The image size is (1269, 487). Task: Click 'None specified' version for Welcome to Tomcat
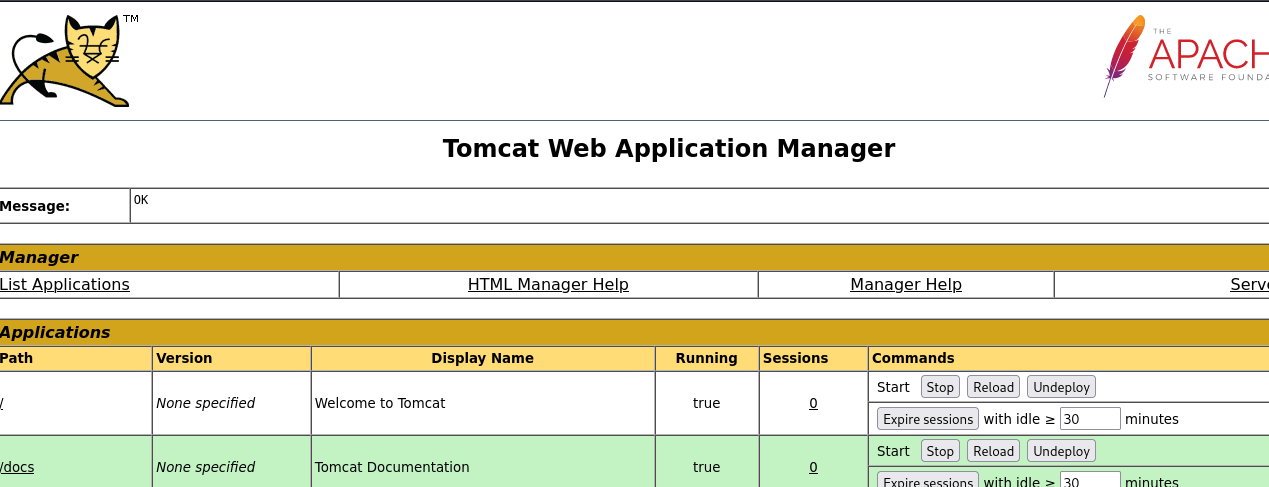pos(205,403)
